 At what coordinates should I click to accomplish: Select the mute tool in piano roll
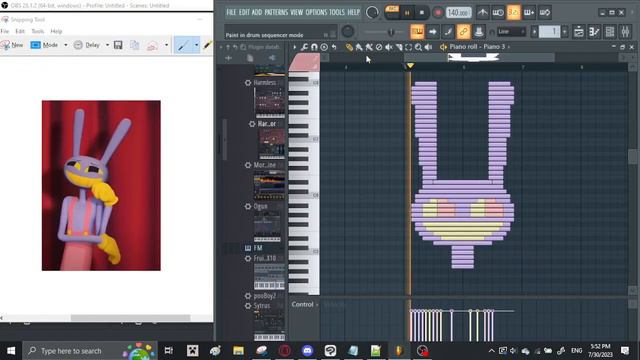pyautogui.click(x=389, y=47)
